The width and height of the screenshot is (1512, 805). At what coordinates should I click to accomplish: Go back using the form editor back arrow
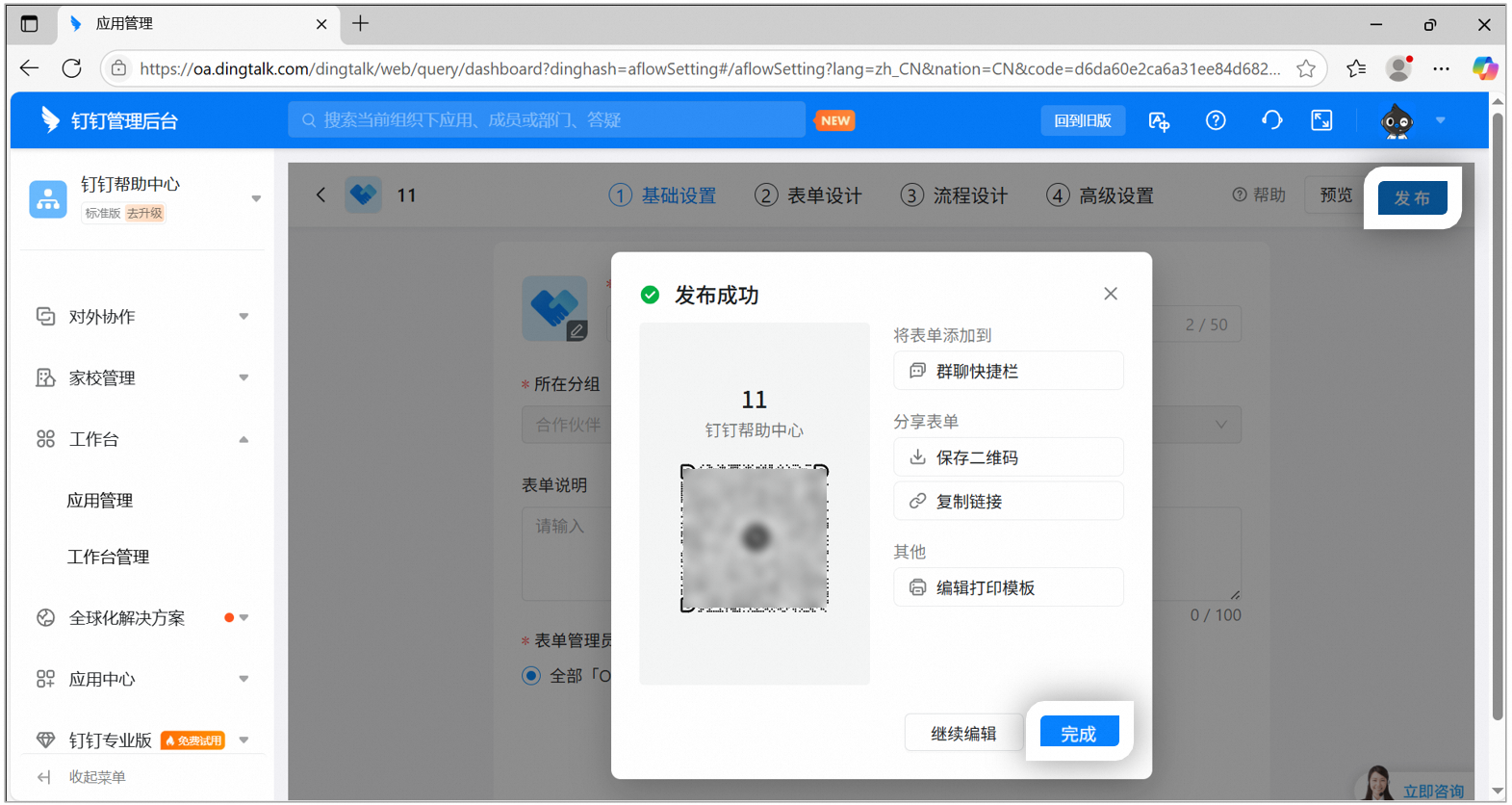pos(320,195)
